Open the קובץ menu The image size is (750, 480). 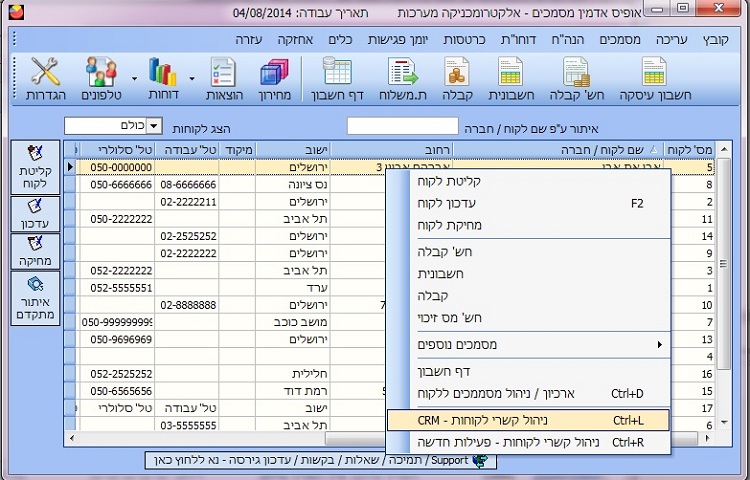(x=716, y=40)
